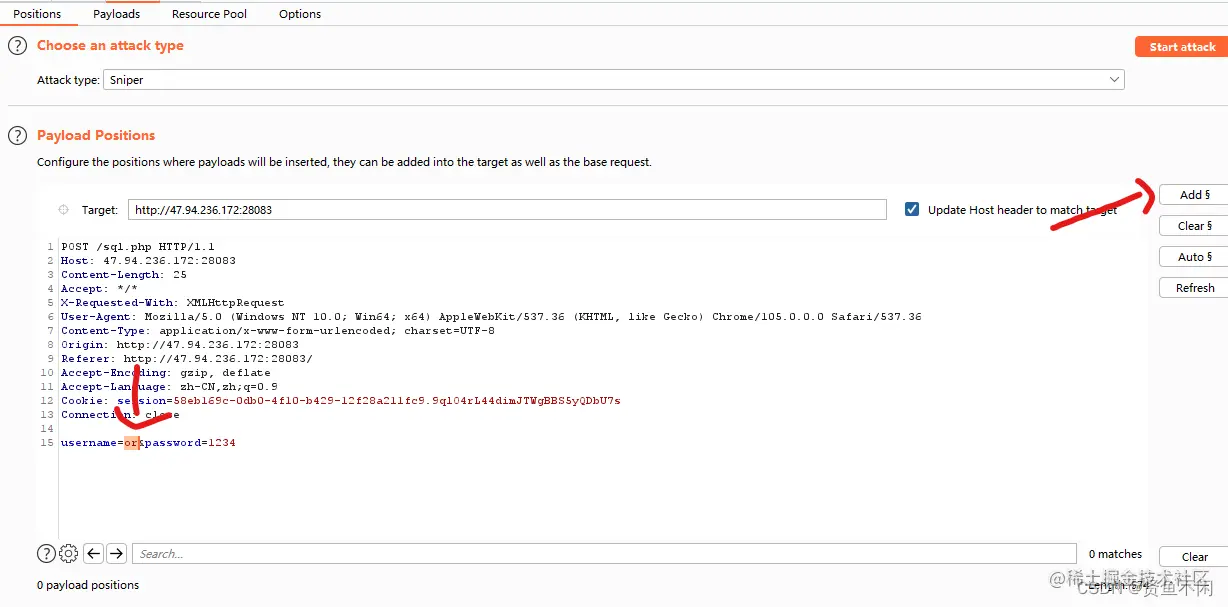Click the POST /sql.php HTTP/1.1 line
The height and width of the screenshot is (607, 1228).
coord(138,247)
